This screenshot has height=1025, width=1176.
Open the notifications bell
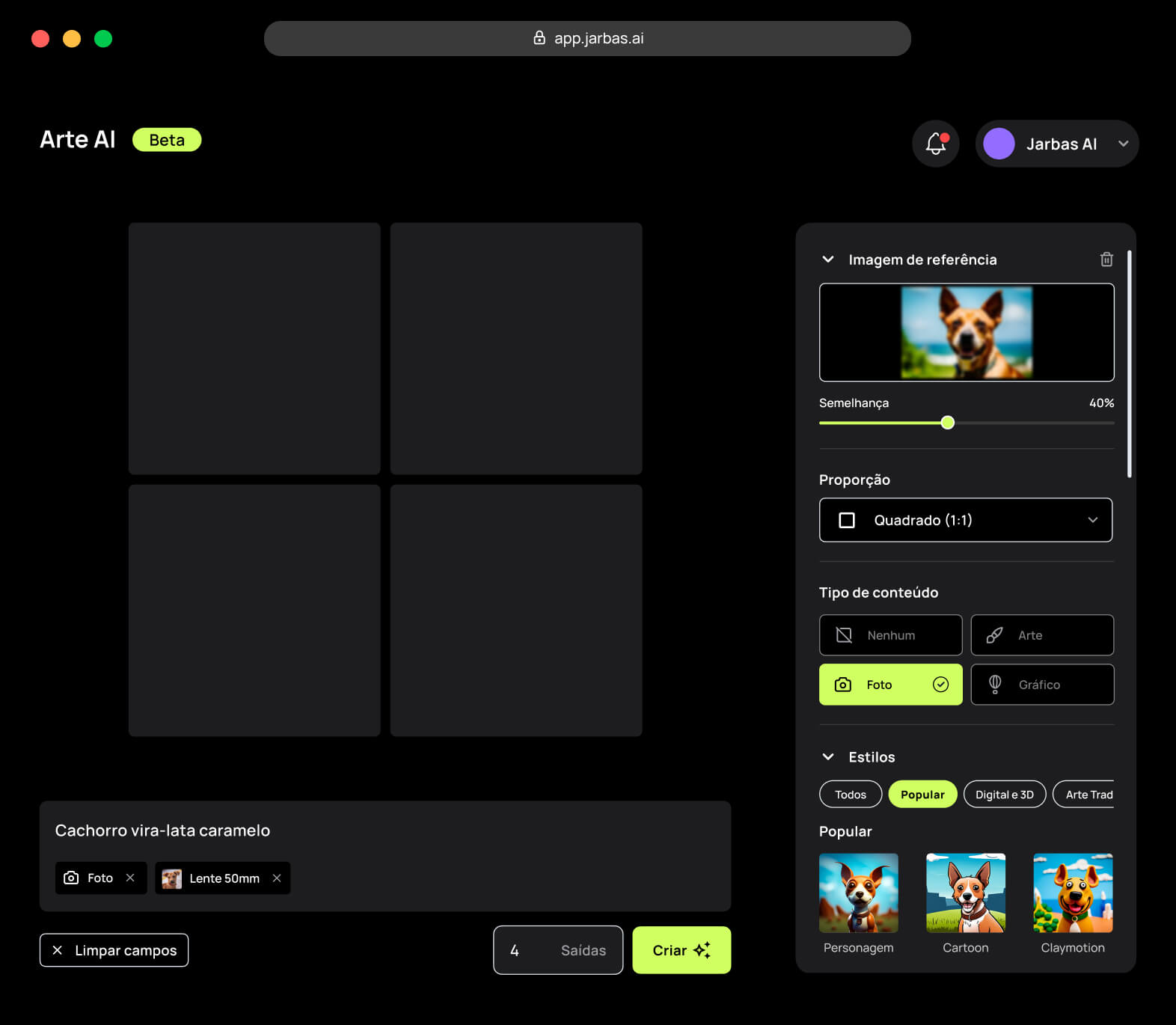pyautogui.click(x=935, y=144)
